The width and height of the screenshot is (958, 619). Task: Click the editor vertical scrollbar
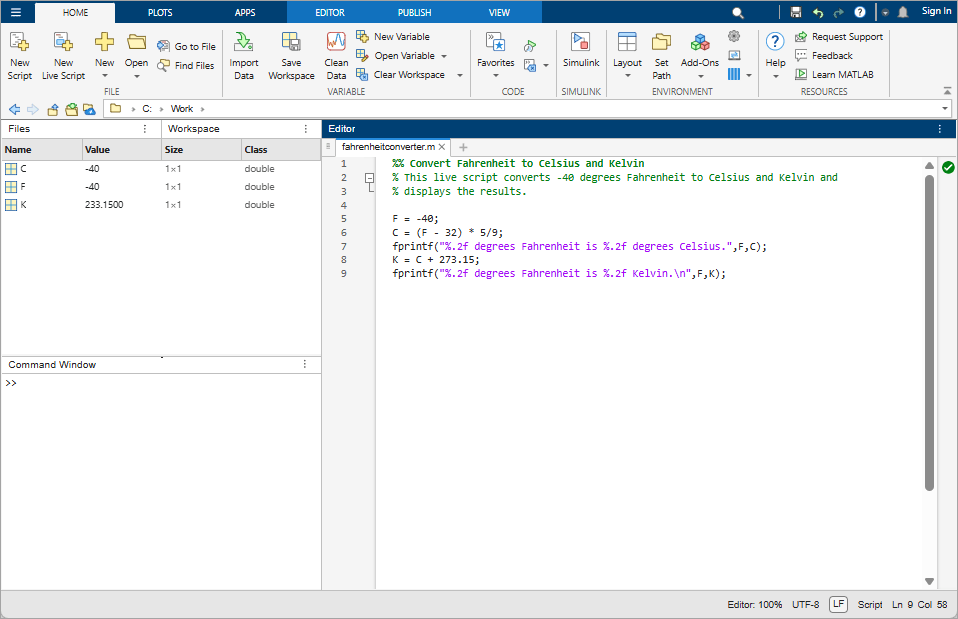[x=929, y=333]
